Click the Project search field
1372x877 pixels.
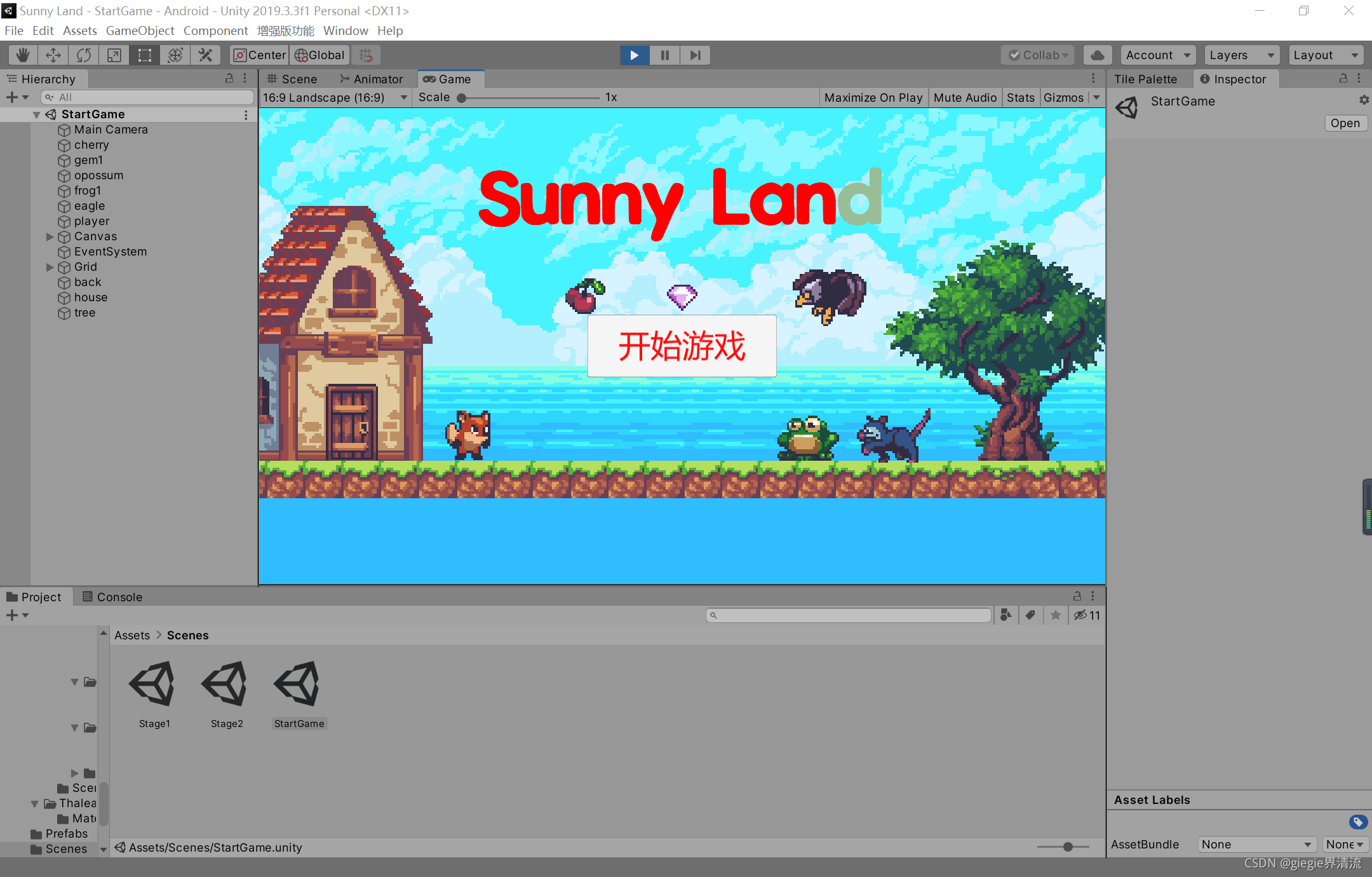coord(849,615)
